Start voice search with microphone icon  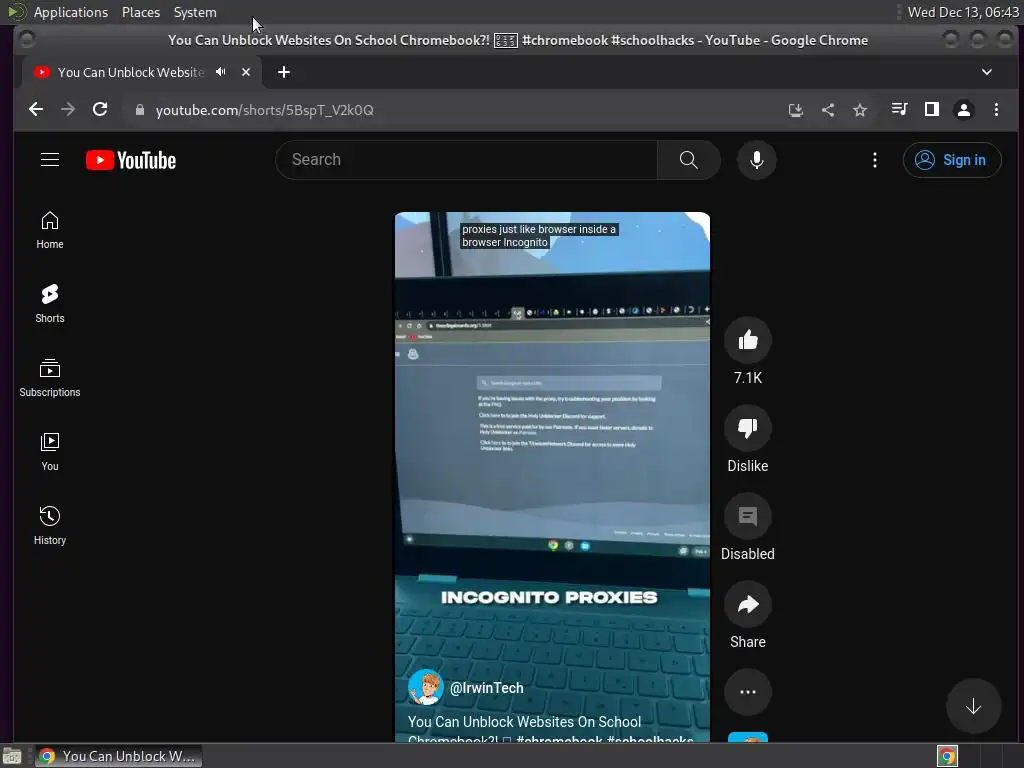pyautogui.click(x=756, y=160)
